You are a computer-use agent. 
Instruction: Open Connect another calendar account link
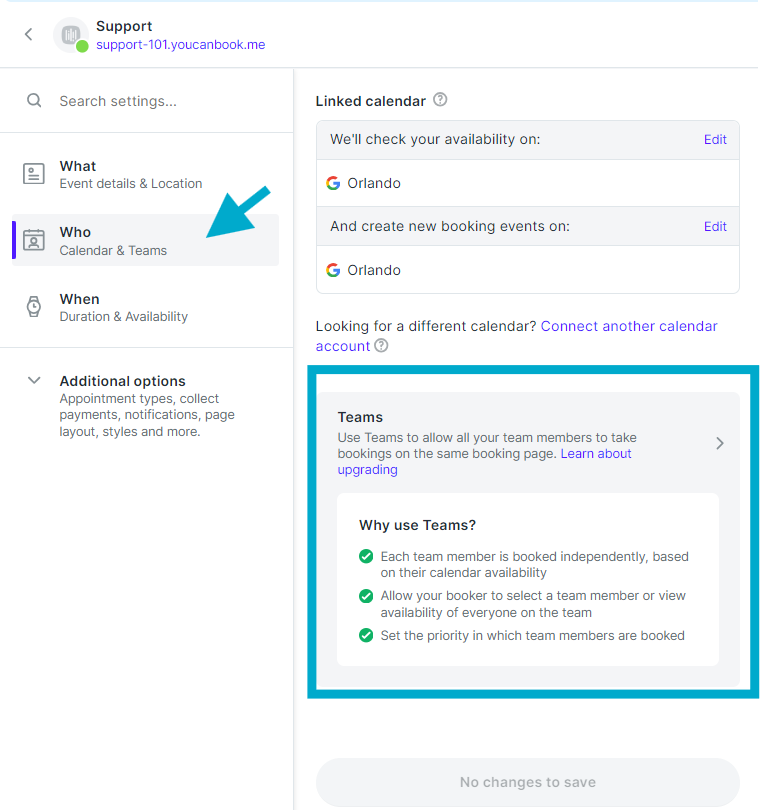517,336
